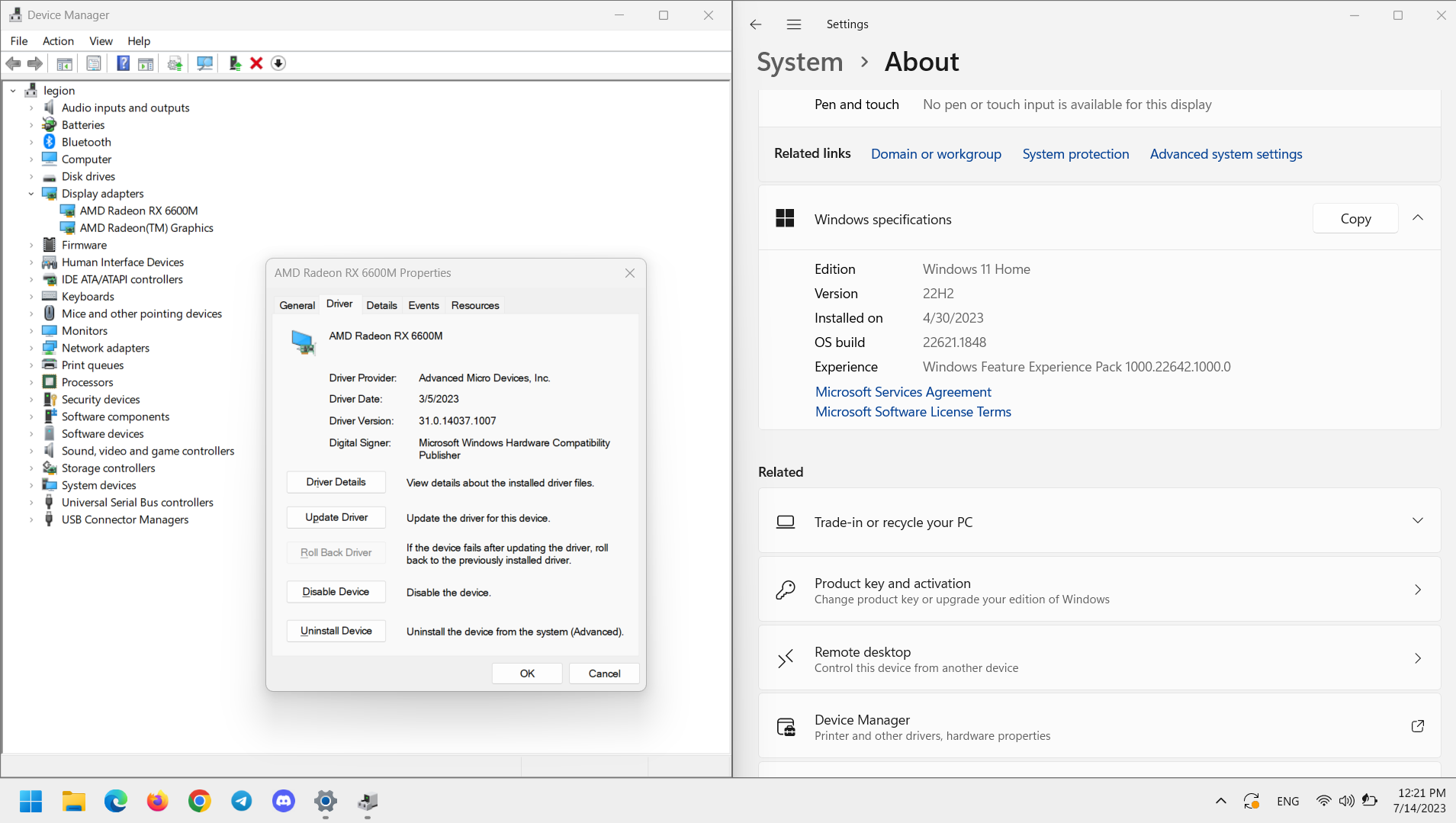Open Product key and activation settings
The height and width of the screenshot is (823, 1456).
point(1099,590)
